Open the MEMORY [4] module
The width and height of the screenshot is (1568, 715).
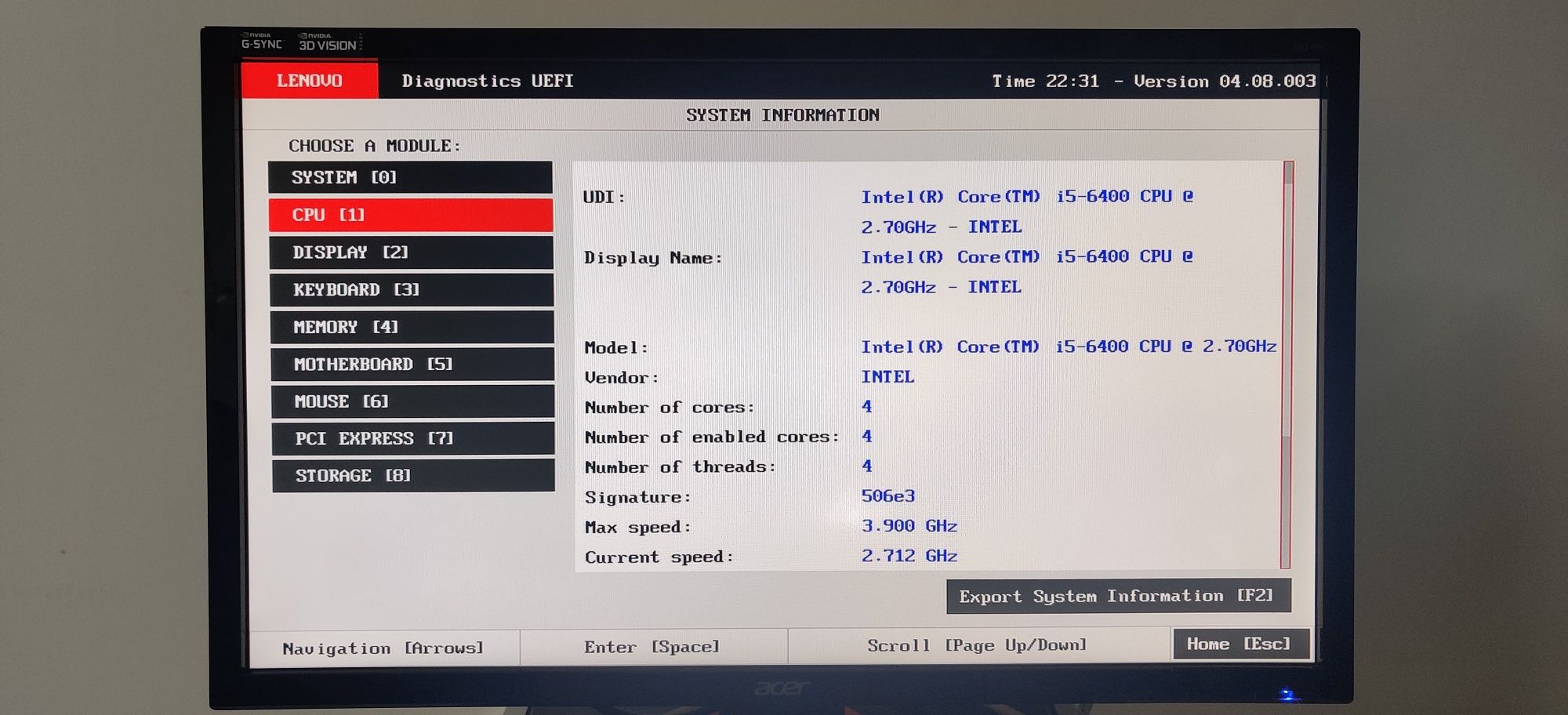click(x=412, y=327)
